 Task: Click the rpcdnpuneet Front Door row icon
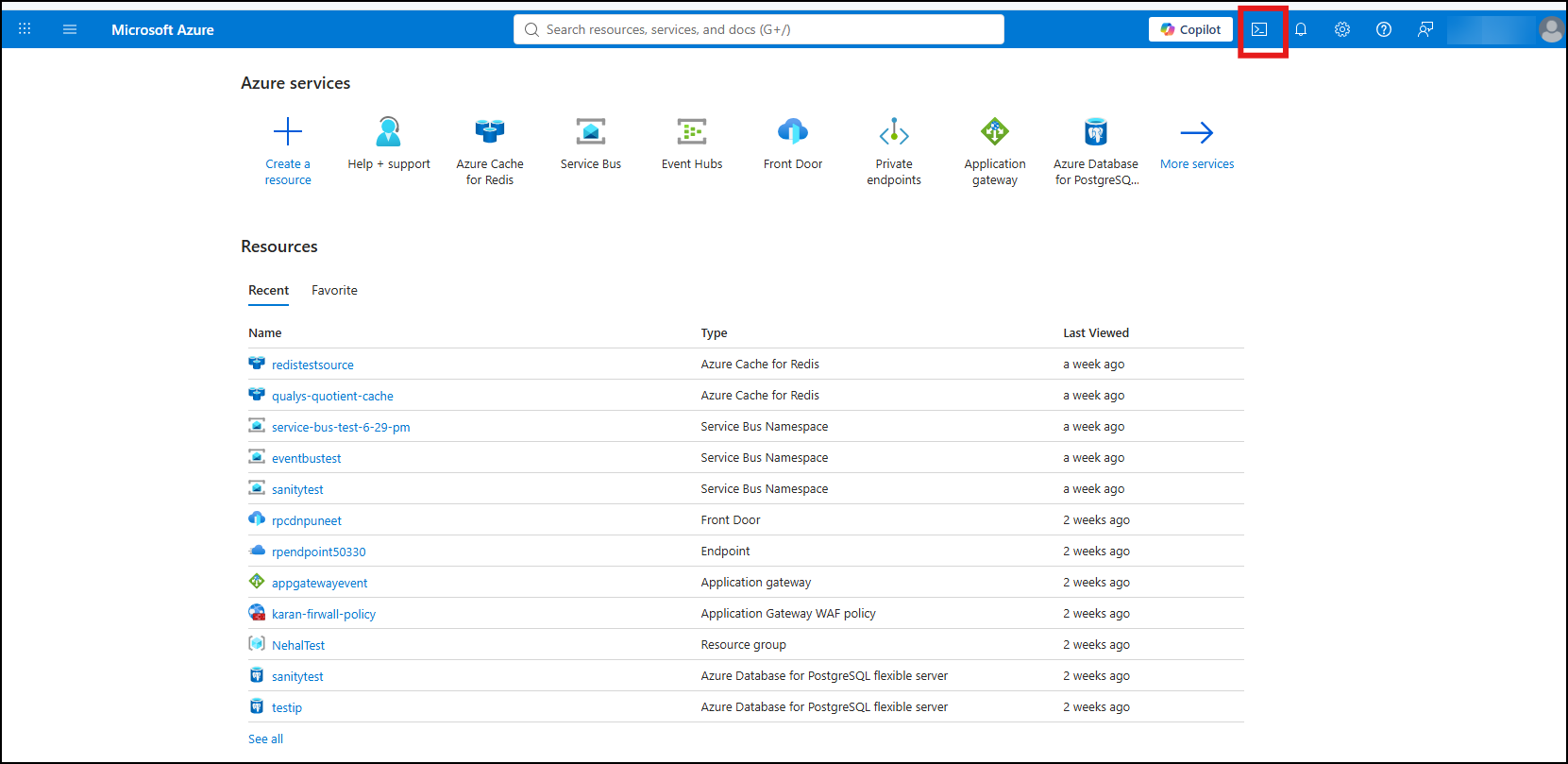point(257,518)
